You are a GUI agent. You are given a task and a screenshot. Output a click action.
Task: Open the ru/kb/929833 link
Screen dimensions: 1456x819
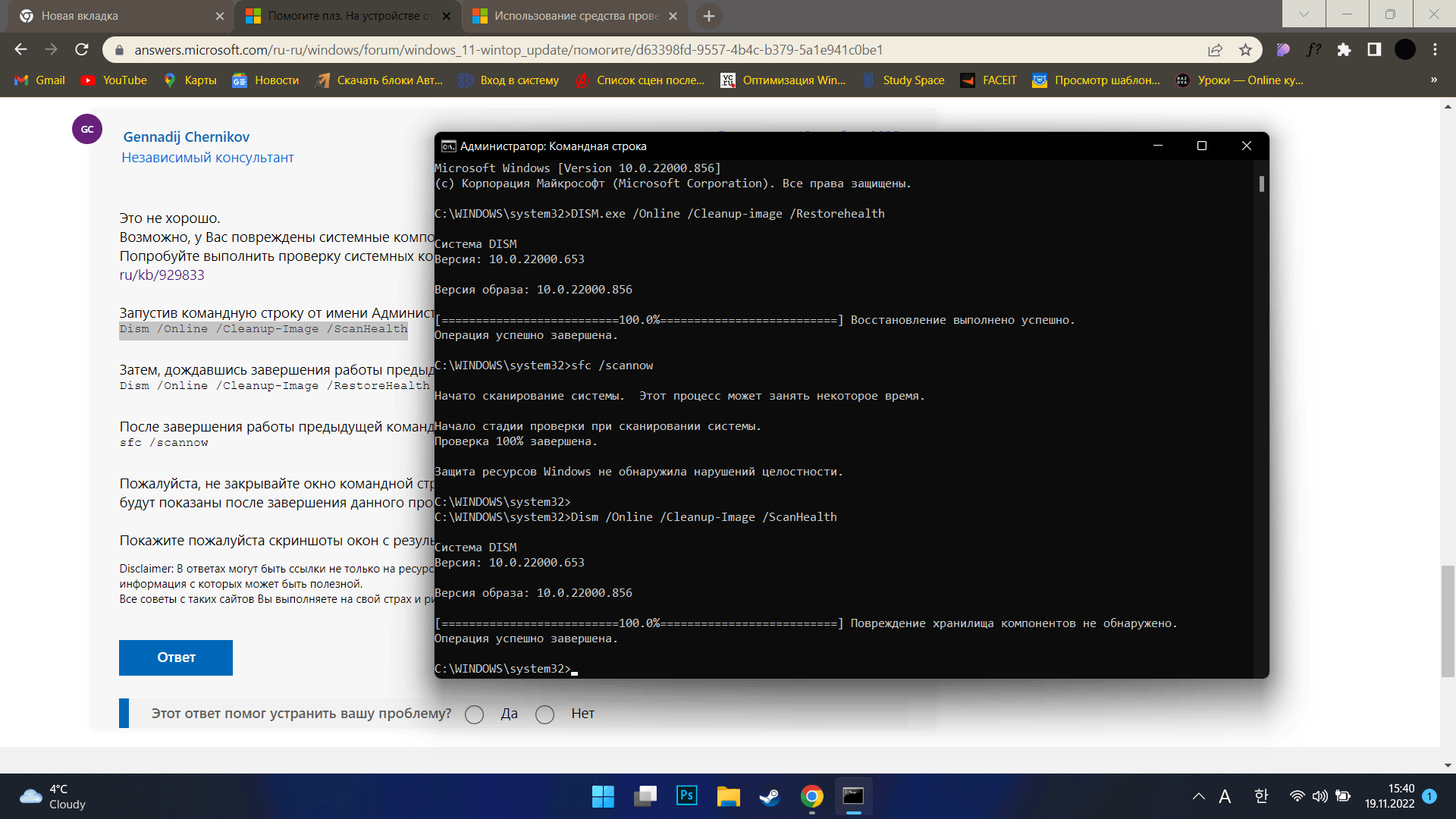pyautogui.click(x=162, y=275)
